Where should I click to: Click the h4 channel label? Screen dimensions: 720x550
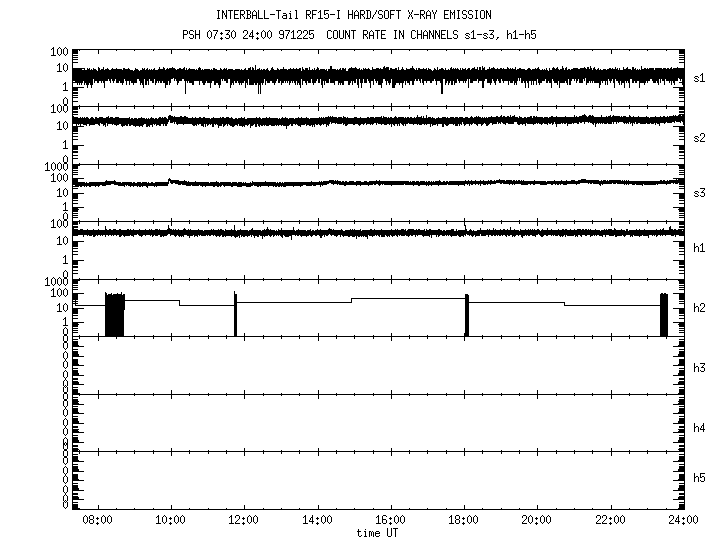tap(700, 428)
